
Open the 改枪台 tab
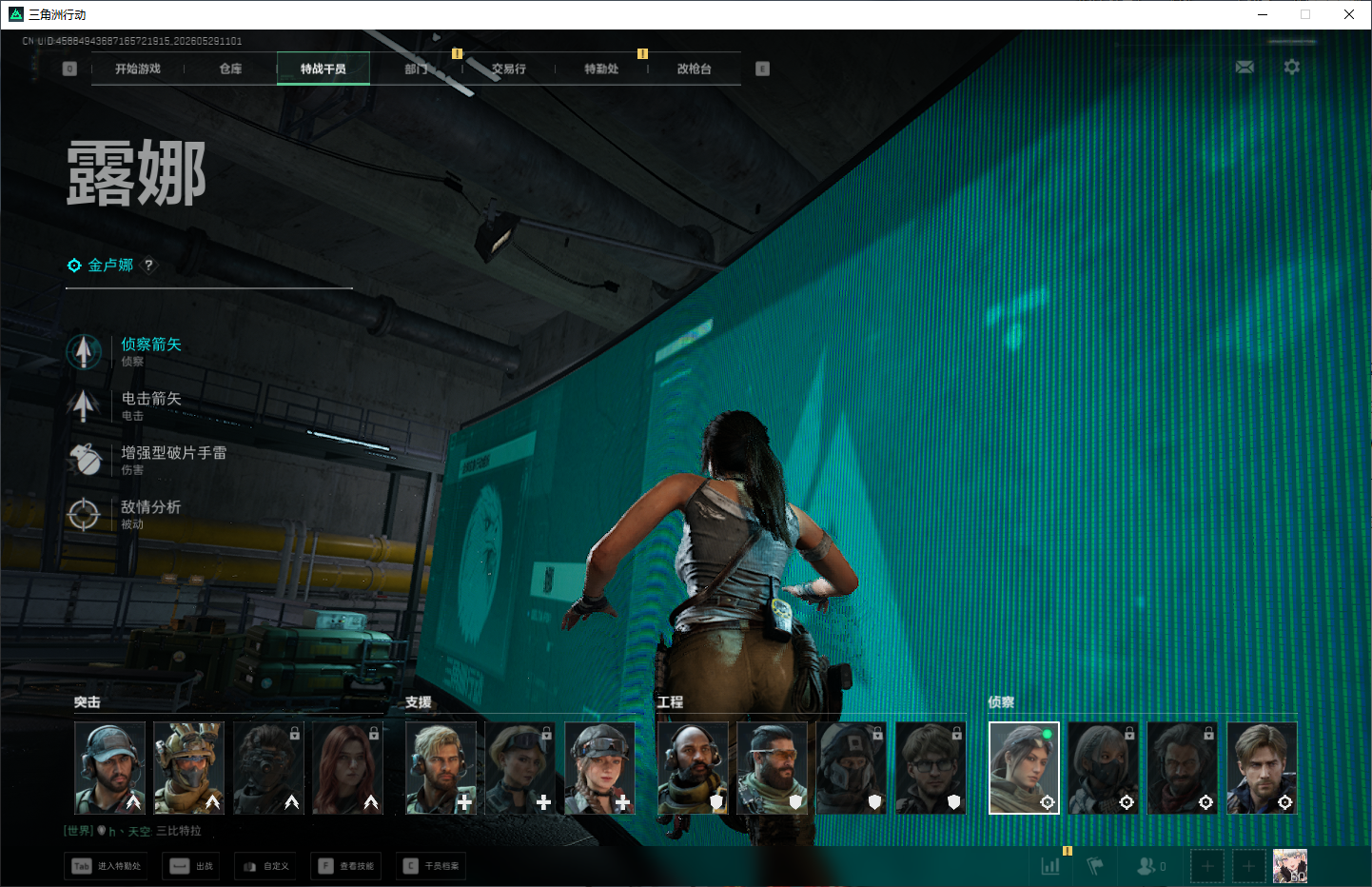click(694, 69)
